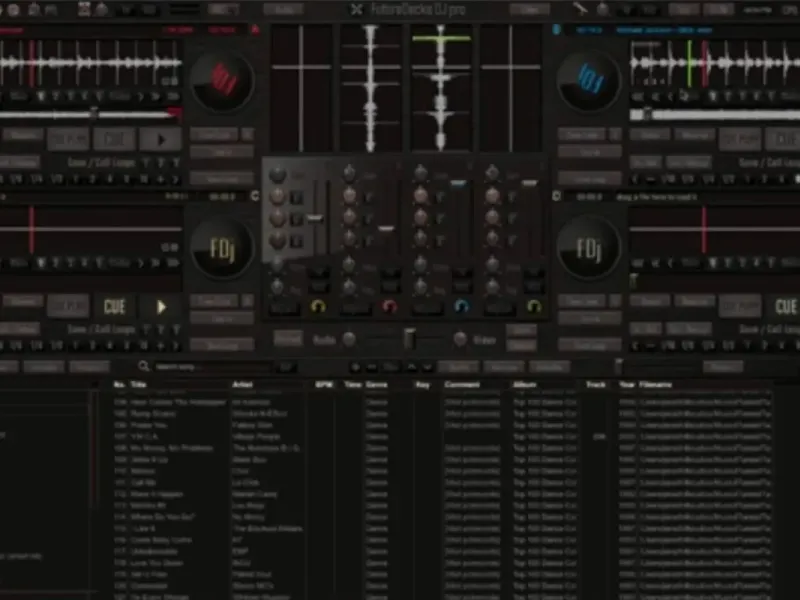
Task: Toggle the blue headphone cue on mixer channel 3
Action: click(461, 306)
